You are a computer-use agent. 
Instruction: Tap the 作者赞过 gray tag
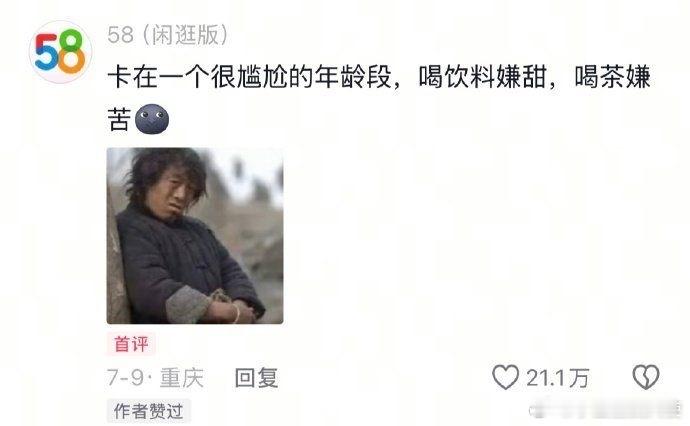(x=149, y=411)
